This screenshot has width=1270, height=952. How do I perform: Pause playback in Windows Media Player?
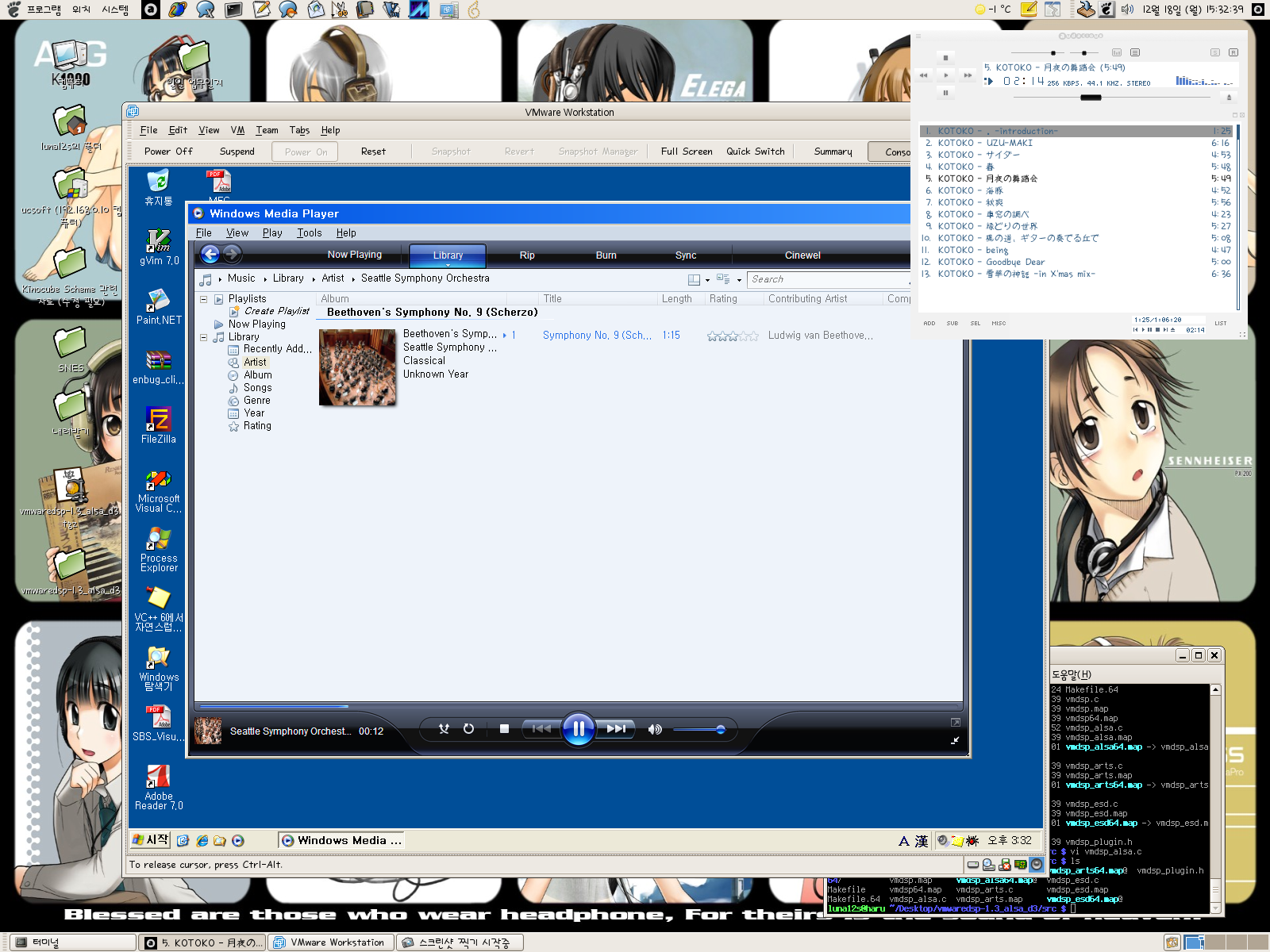[578, 728]
